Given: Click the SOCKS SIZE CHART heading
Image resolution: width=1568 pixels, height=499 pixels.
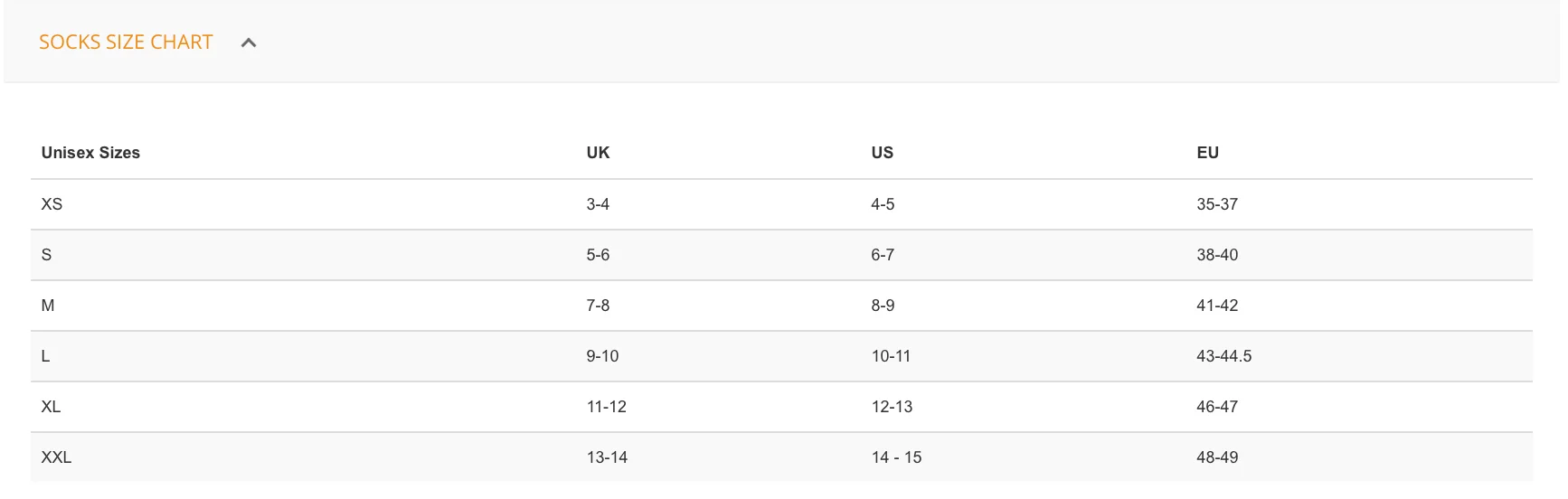Looking at the screenshot, I should pos(126,42).
